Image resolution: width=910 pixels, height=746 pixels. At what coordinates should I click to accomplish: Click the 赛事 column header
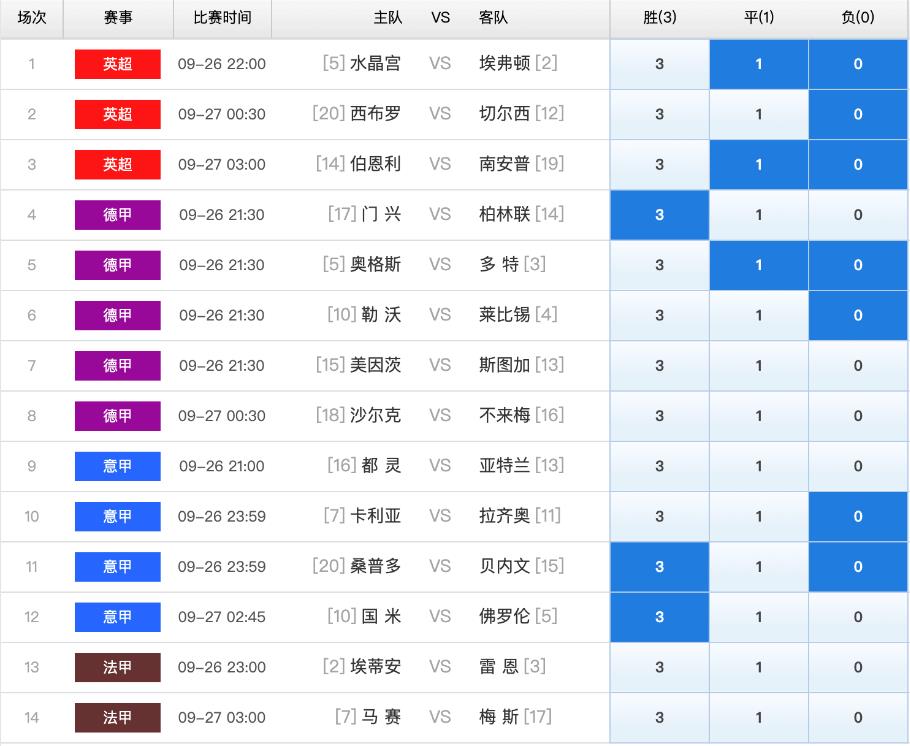(118, 17)
